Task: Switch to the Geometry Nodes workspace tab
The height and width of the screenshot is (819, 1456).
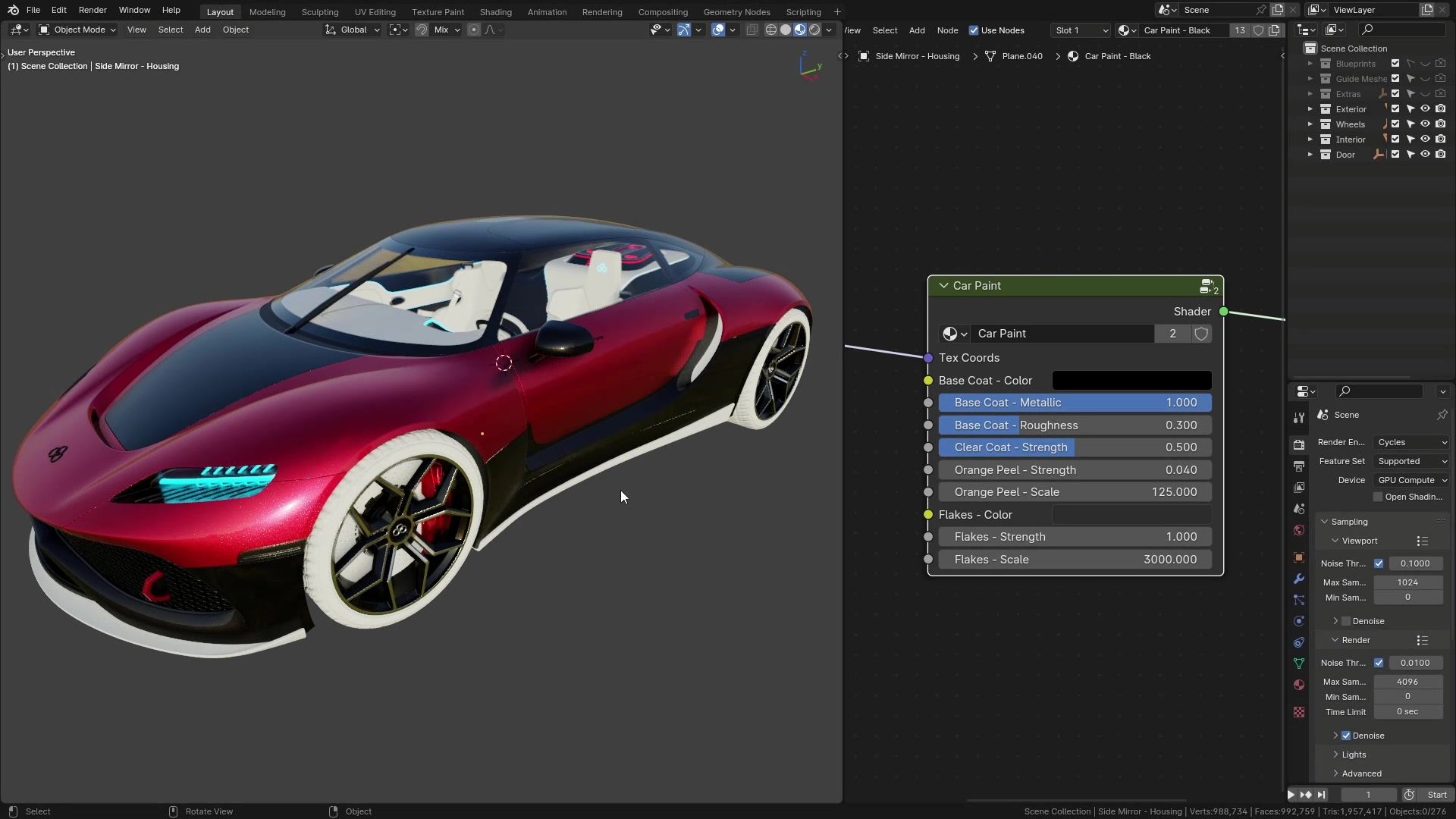Action: coord(736,12)
